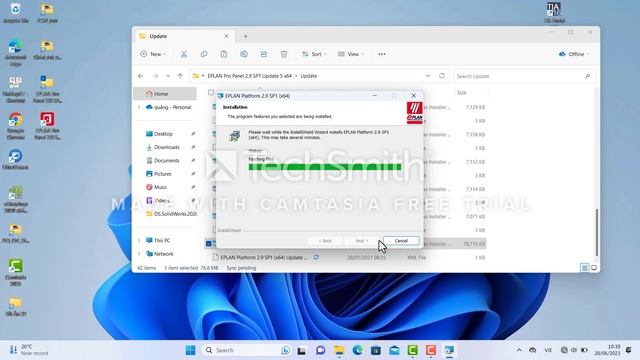Switch to details view layout icon

(584, 268)
